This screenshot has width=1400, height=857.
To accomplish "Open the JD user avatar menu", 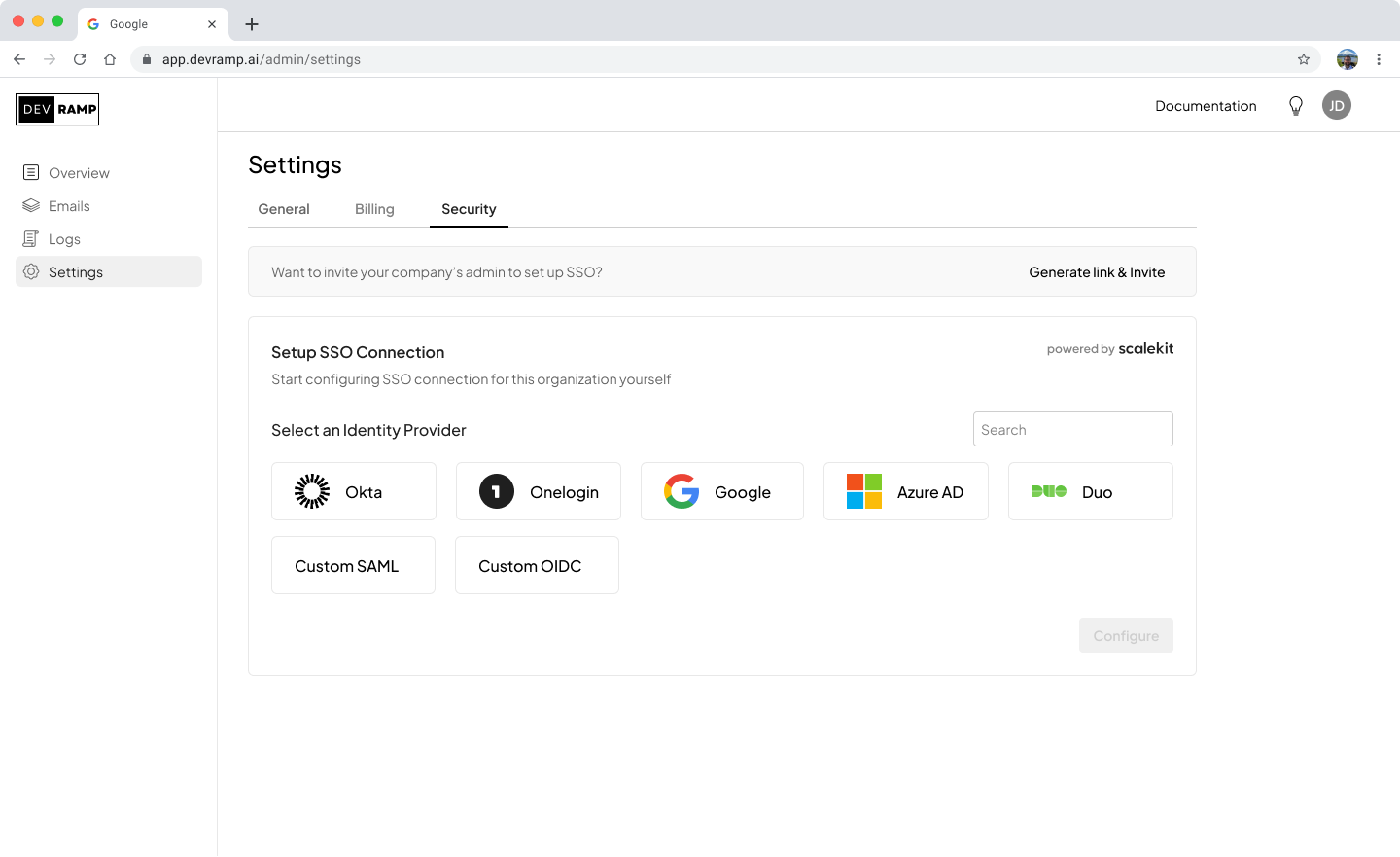I will [x=1337, y=105].
